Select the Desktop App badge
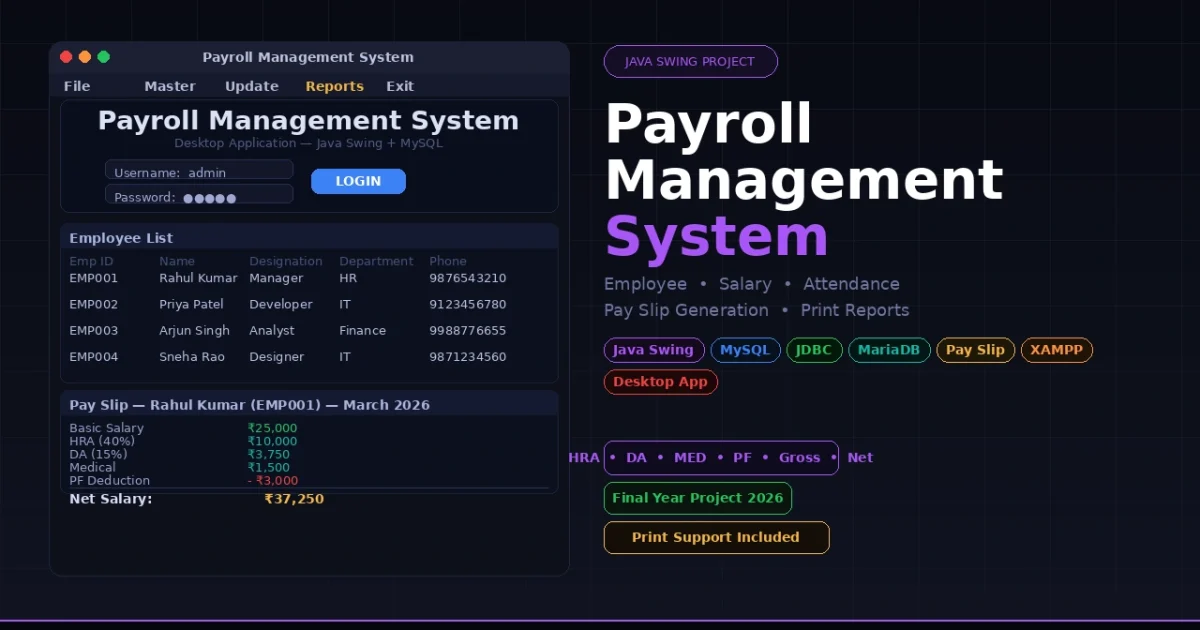 tap(660, 381)
